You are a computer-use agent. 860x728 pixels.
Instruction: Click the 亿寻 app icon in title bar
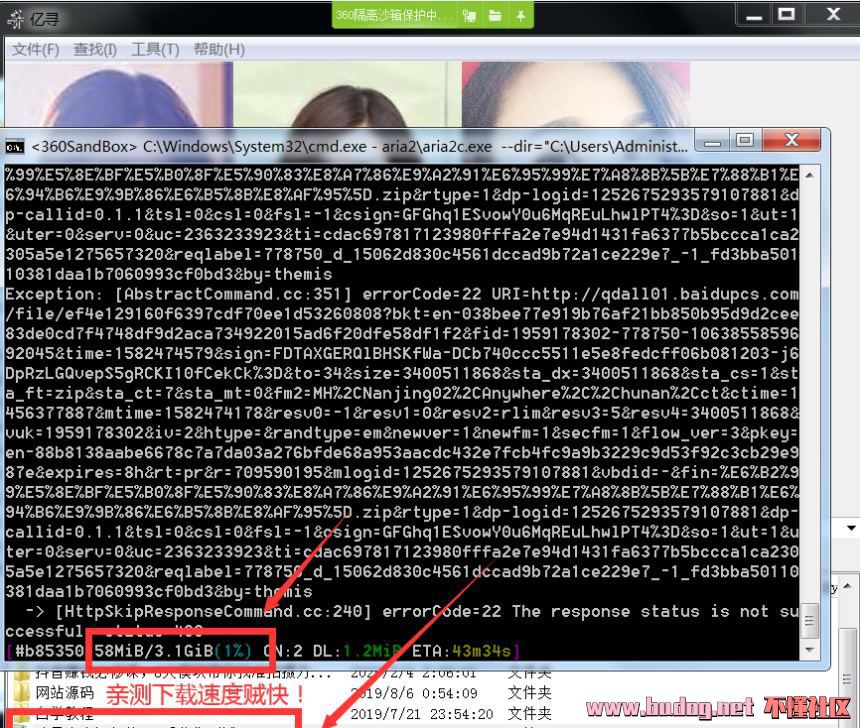pyautogui.click(x=16, y=19)
